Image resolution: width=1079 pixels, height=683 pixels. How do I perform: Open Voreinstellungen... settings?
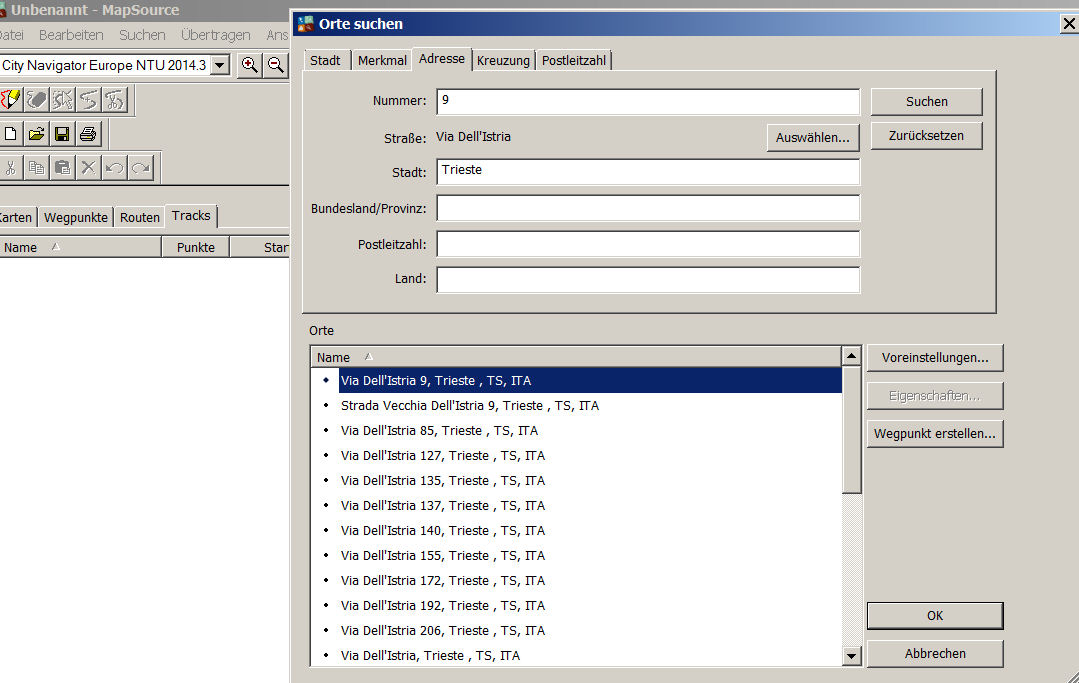click(934, 358)
